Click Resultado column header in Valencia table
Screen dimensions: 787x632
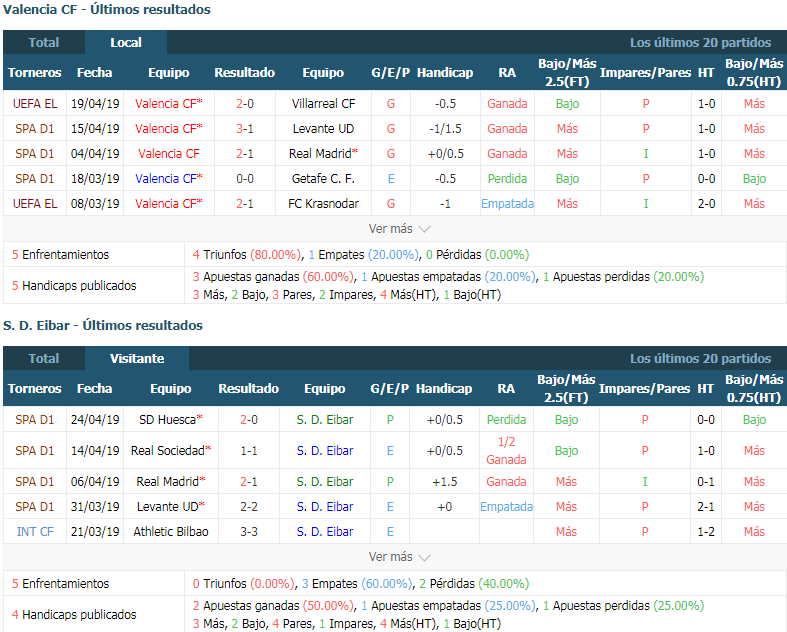click(x=244, y=73)
